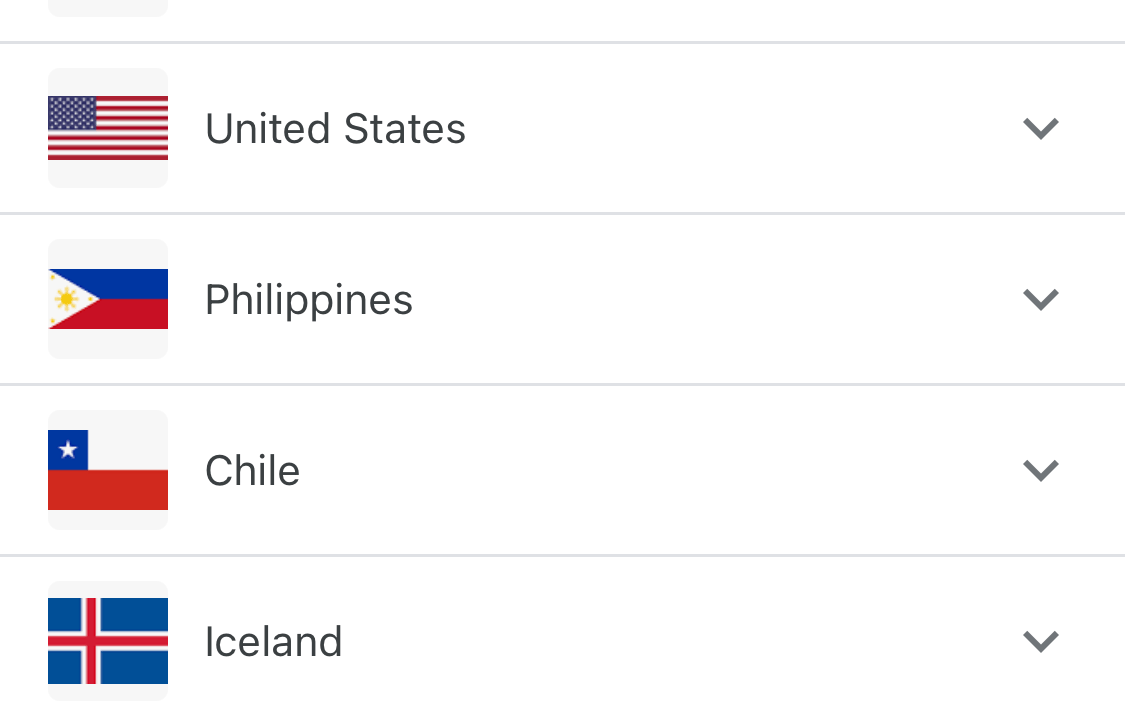Viewport: 1125px width, 722px height.
Task: Click the red cross on Iceland's flag
Action: [x=91, y=641]
